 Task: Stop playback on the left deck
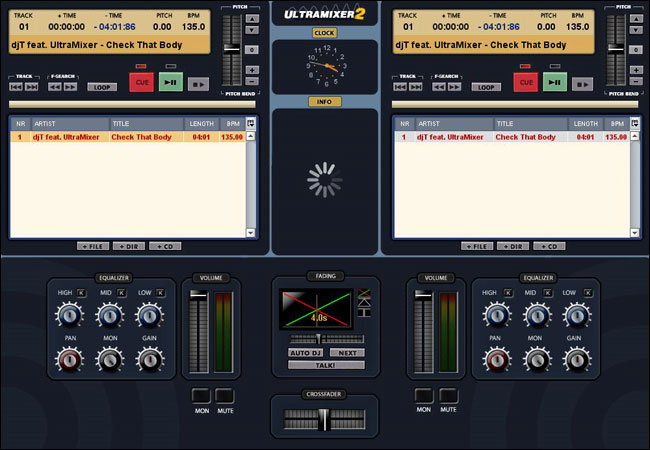click(x=199, y=85)
